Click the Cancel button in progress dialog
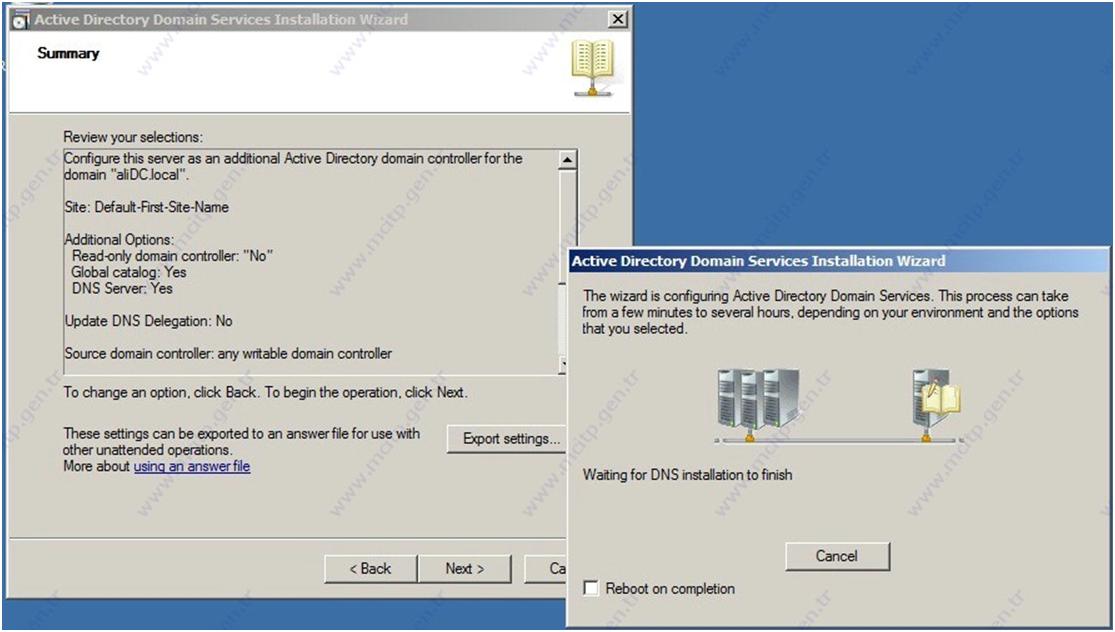 click(x=837, y=556)
